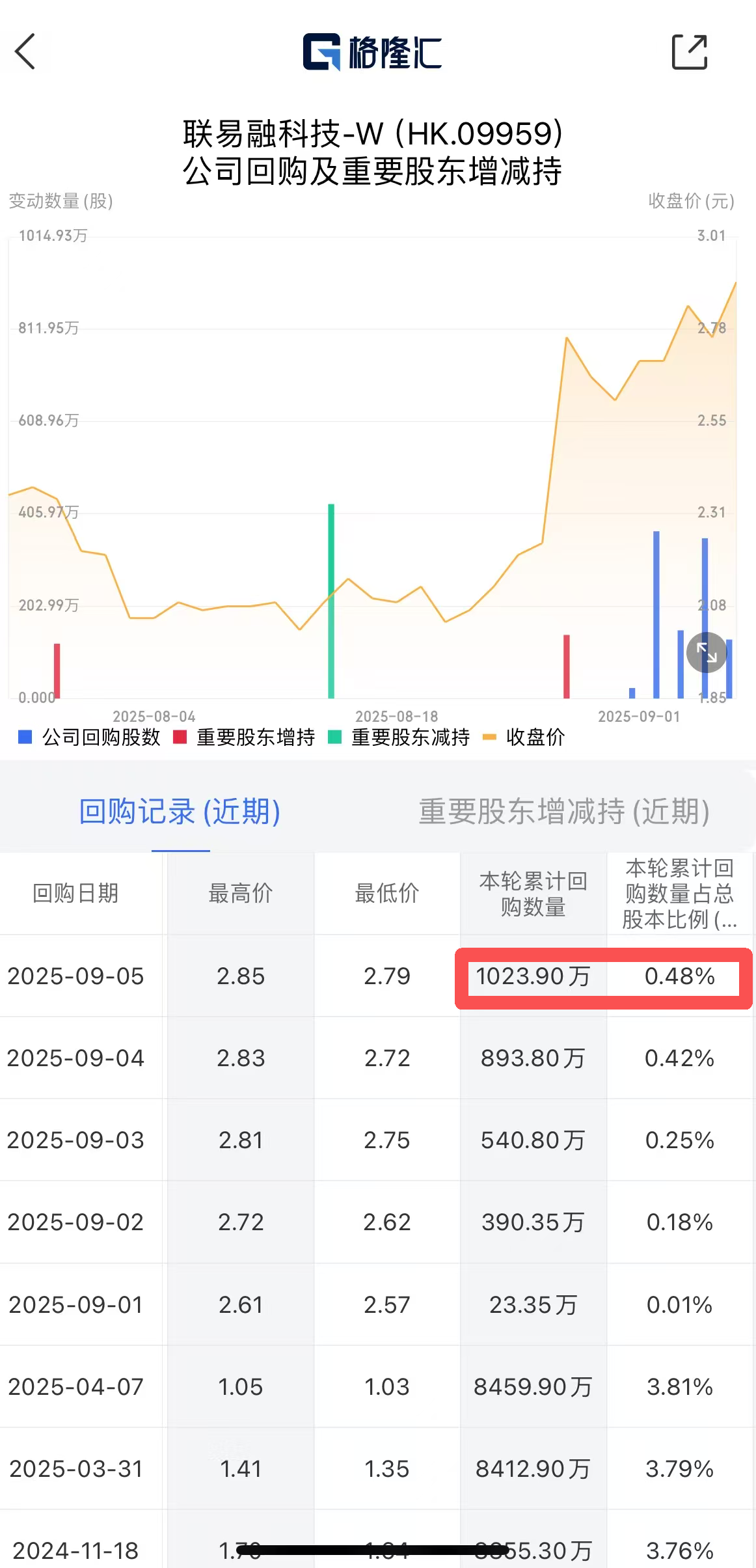Viewport: 756px width, 1568px height.
Task: Tap the 2025-09-01 chart date label
Action: pyautogui.click(x=639, y=717)
